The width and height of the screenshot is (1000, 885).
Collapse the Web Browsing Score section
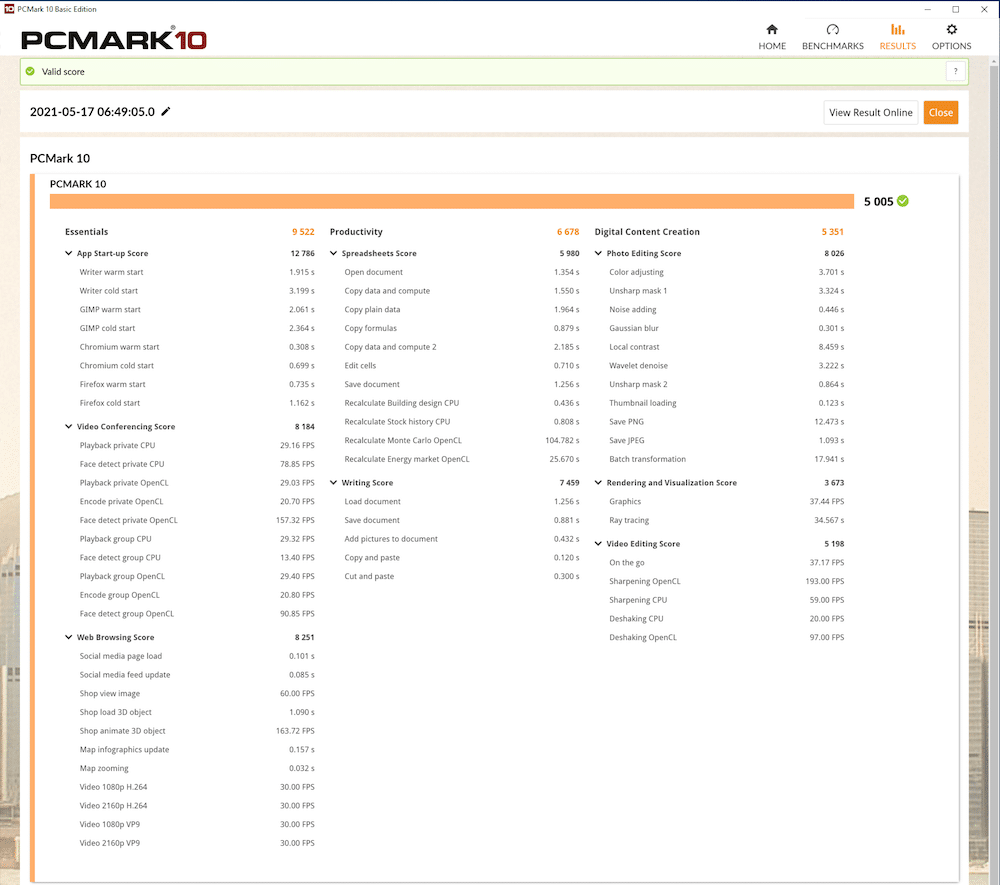click(68, 637)
